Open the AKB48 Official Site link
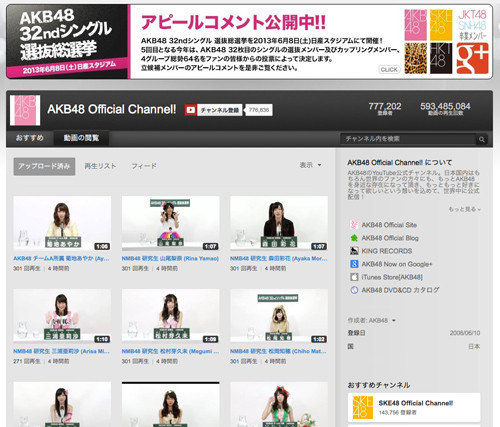The height and width of the screenshot is (427, 500). pos(389,225)
